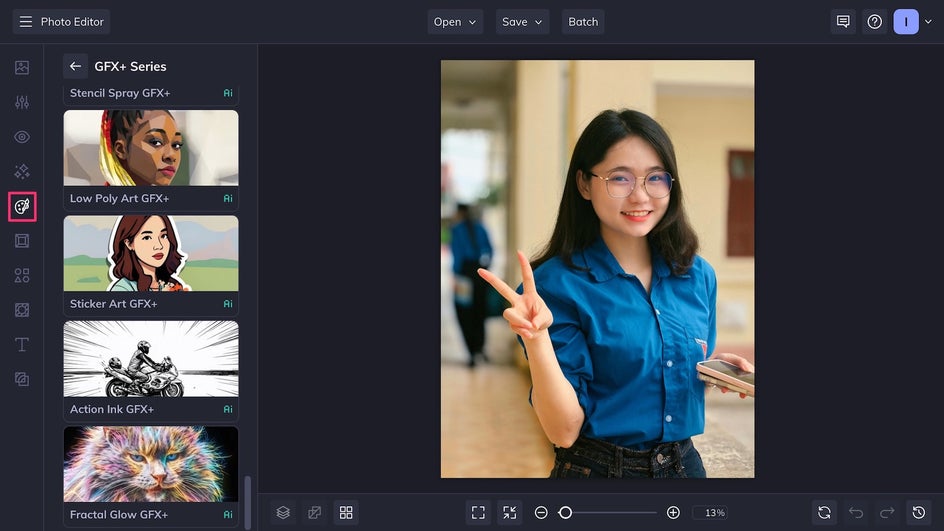The width and height of the screenshot is (944, 531).
Task: Expand the Open dropdown
Action: (455, 22)
